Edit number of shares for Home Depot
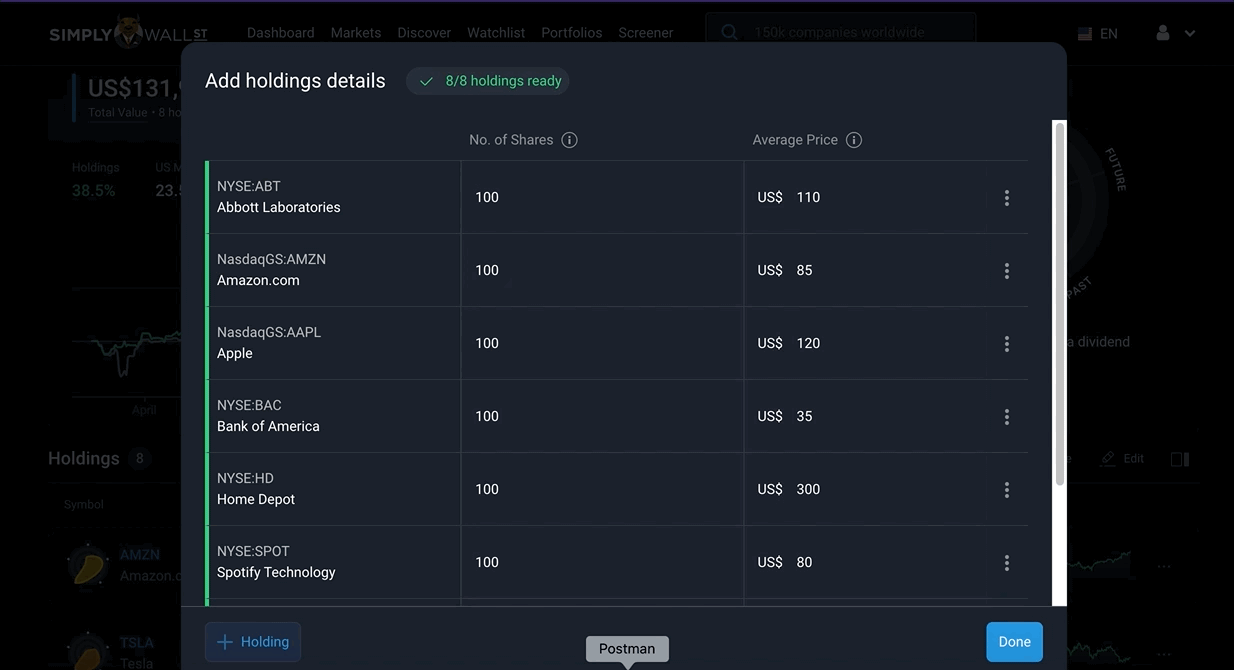Image resolution: width=1234 pixels, height=670 pixels. pyautogui.click(x=602, y=489)
